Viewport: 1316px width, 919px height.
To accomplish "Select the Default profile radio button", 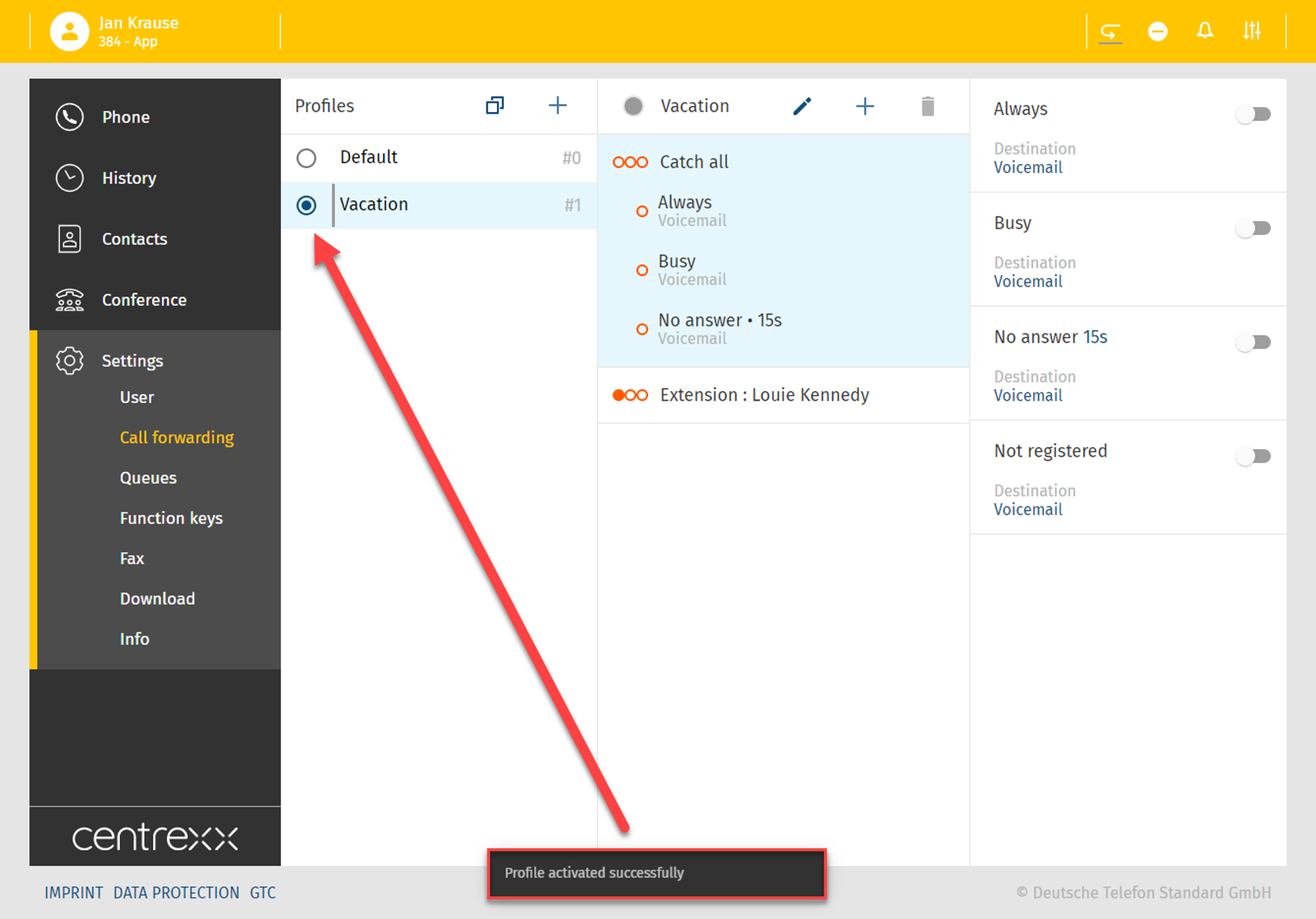I will [x=307, y=158].
